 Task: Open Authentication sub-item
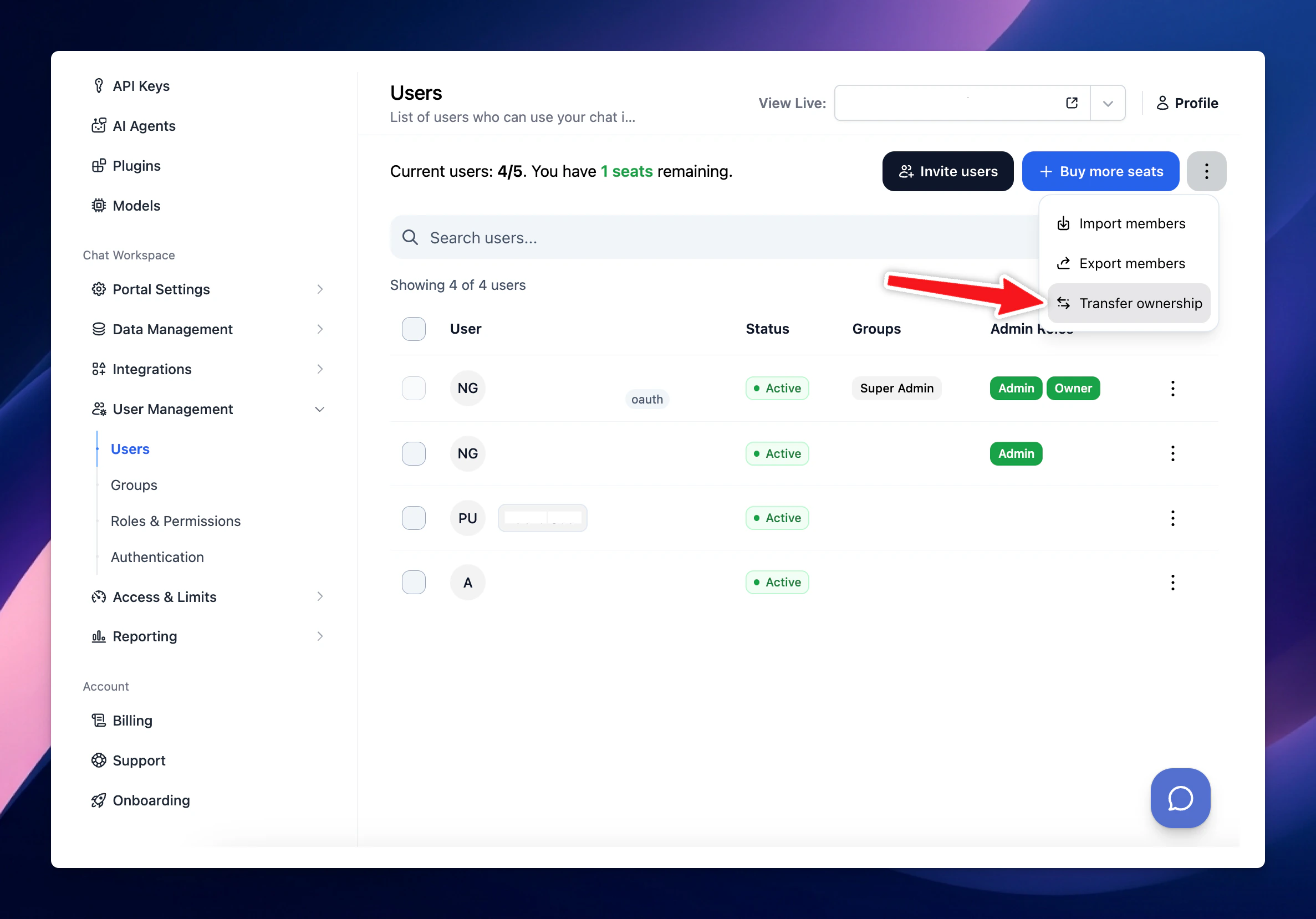157,557
